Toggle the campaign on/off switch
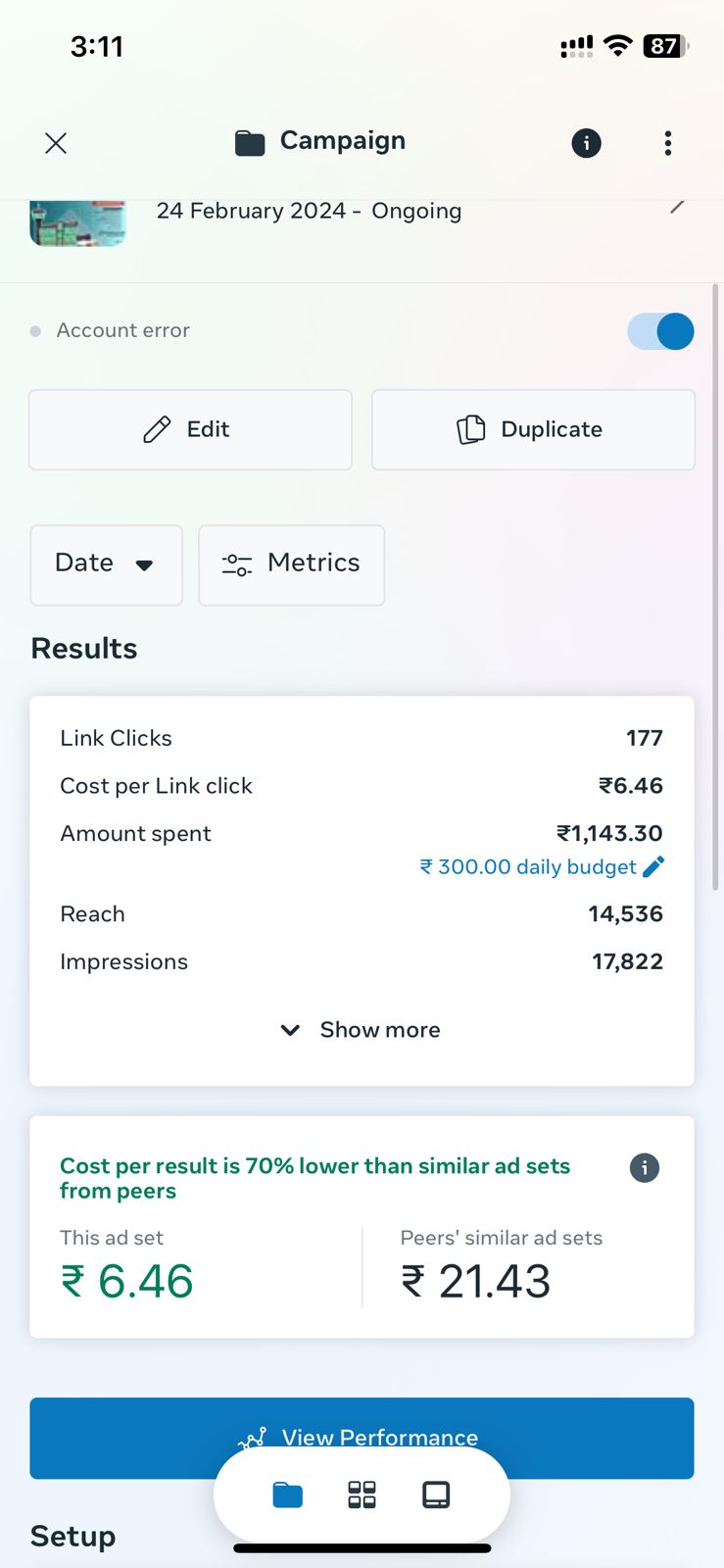This screenshot has height=1568, width=724. (661, 331)
